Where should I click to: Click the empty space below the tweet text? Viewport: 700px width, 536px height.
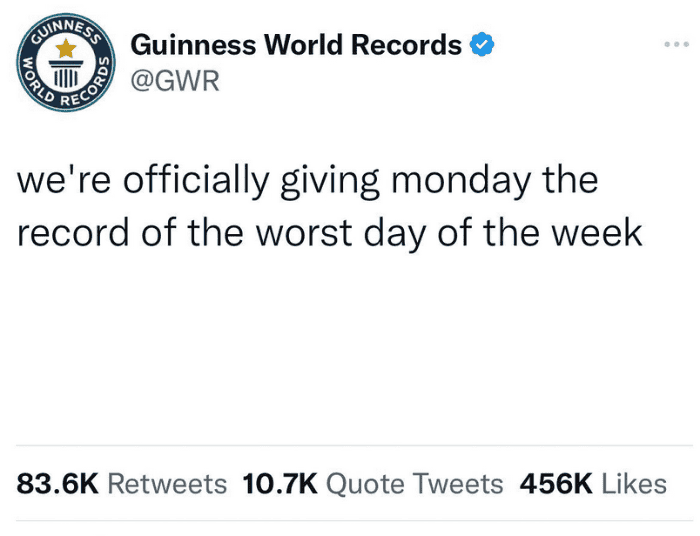[350, 350]
